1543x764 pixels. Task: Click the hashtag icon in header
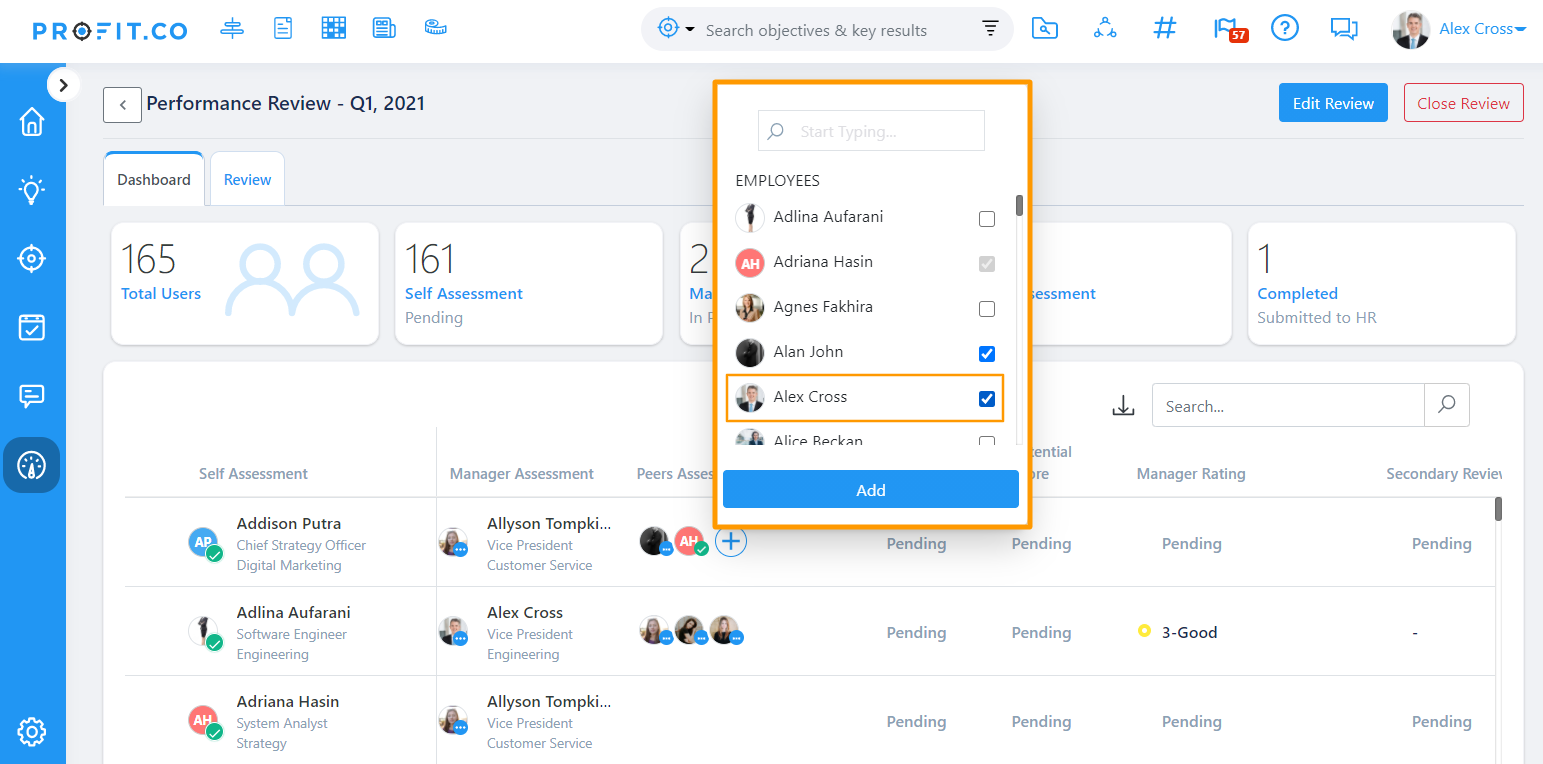pos(1164,28)
